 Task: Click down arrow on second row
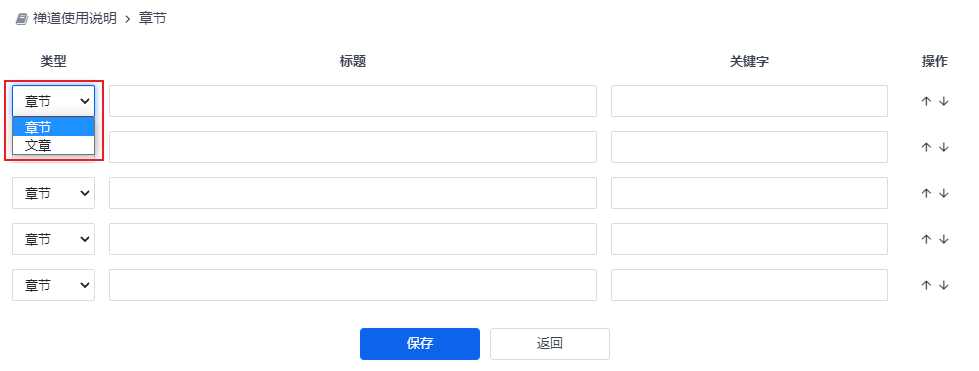click(x=943, y=147)
